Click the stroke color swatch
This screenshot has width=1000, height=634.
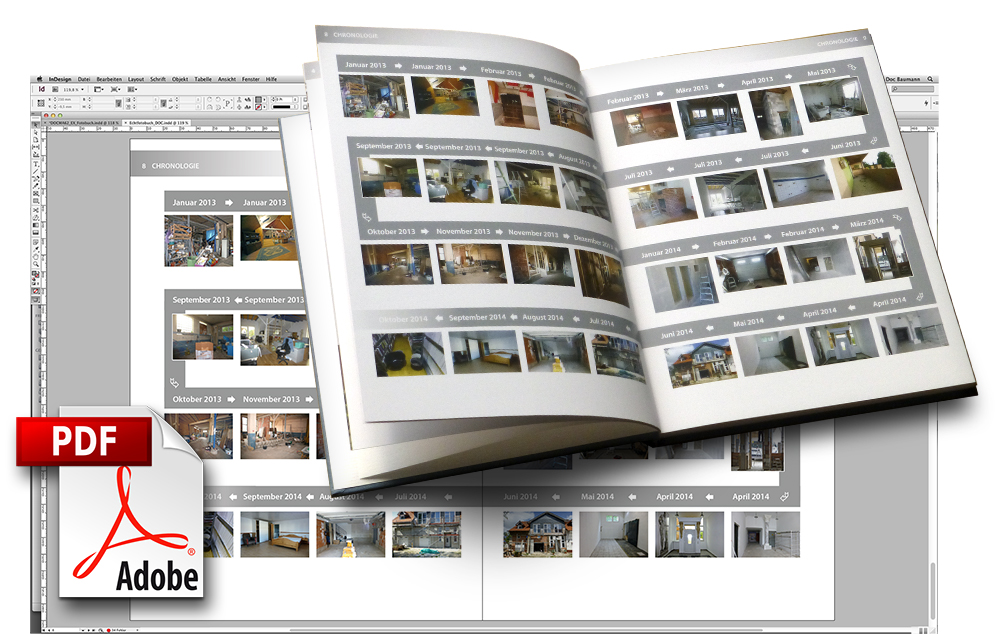tap(258, 107)
